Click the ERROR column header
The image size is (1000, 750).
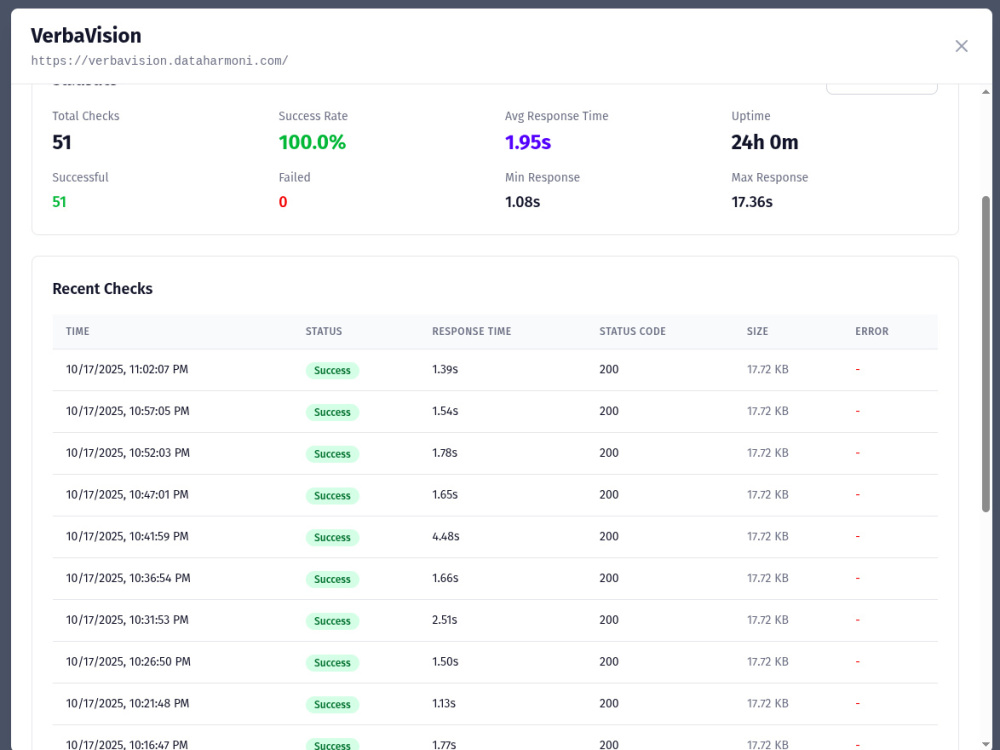click(871, 331)
